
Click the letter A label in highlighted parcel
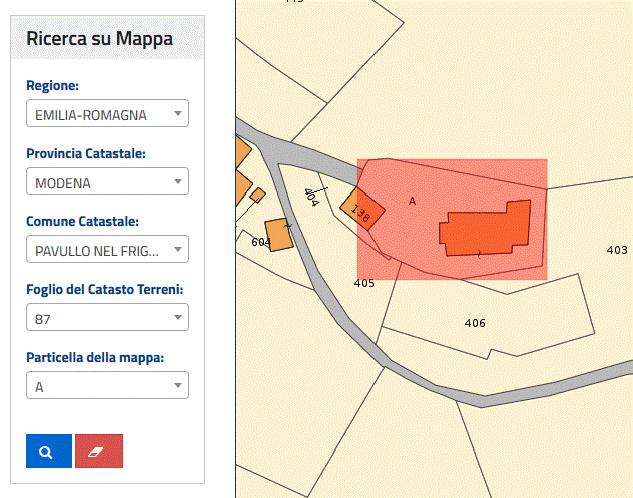point(412,201)
